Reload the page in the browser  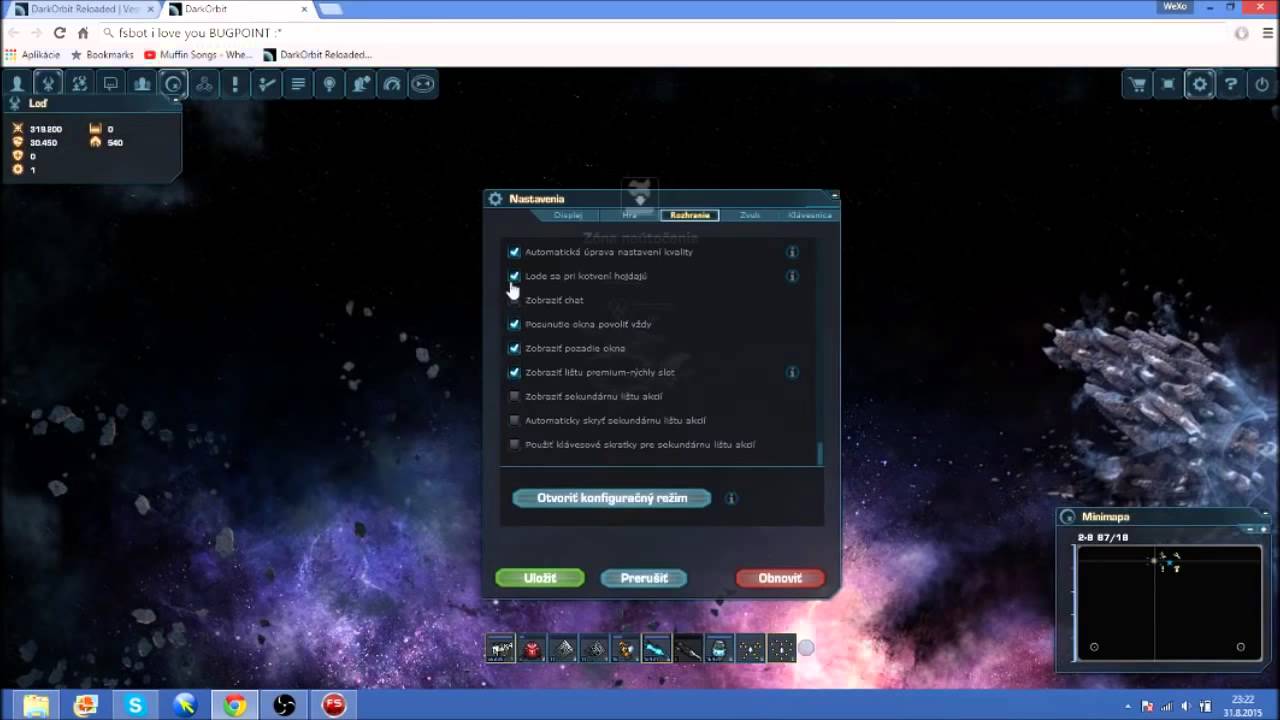point(60,33)
